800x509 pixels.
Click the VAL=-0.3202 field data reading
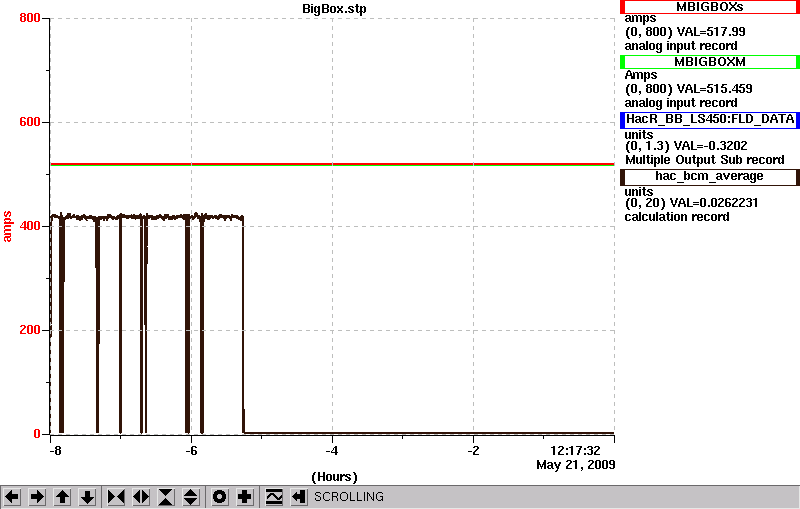[x=711, y=146]
